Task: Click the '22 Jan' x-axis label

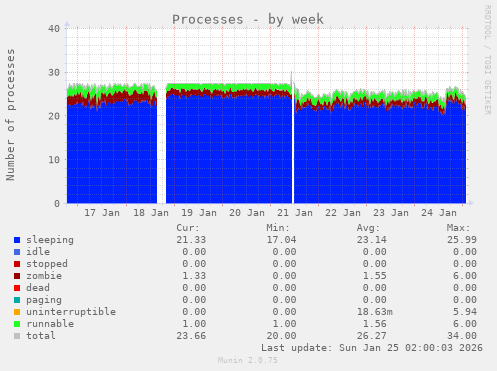Action: pyautogui.click(x=343, y=213)
